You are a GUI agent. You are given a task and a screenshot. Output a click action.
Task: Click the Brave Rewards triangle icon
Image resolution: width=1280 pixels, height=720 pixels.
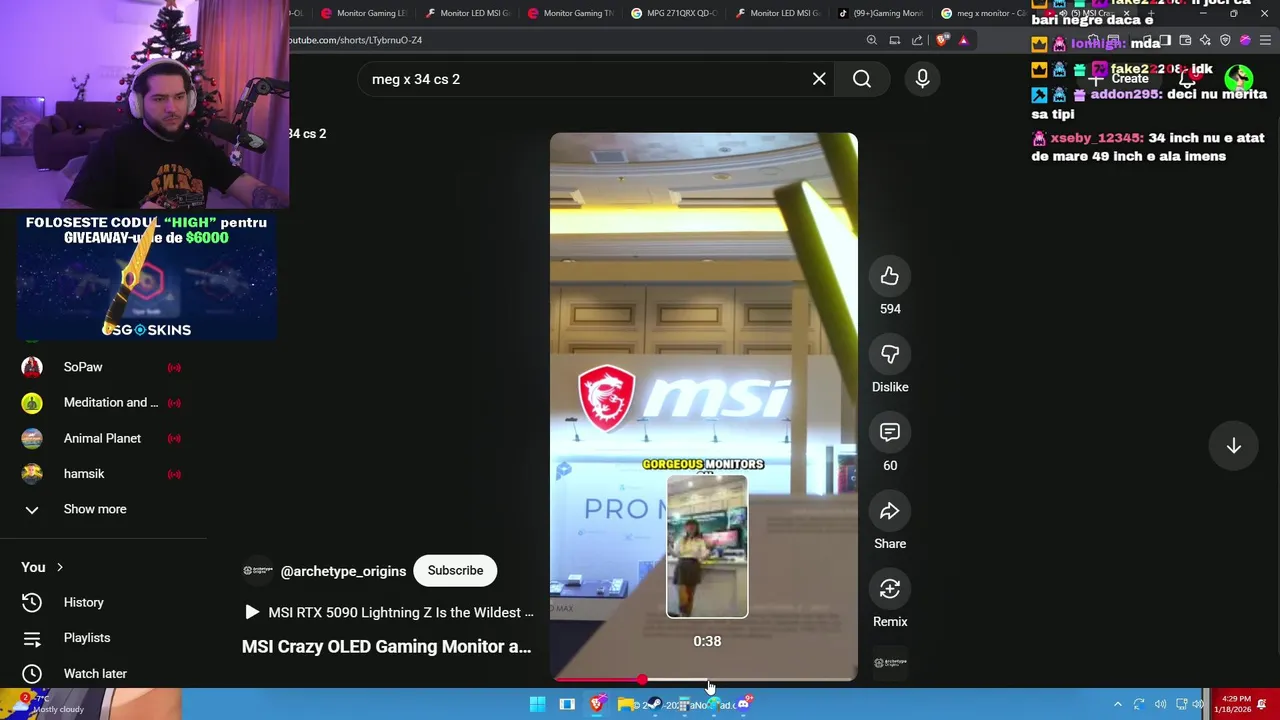click(963, 40)
